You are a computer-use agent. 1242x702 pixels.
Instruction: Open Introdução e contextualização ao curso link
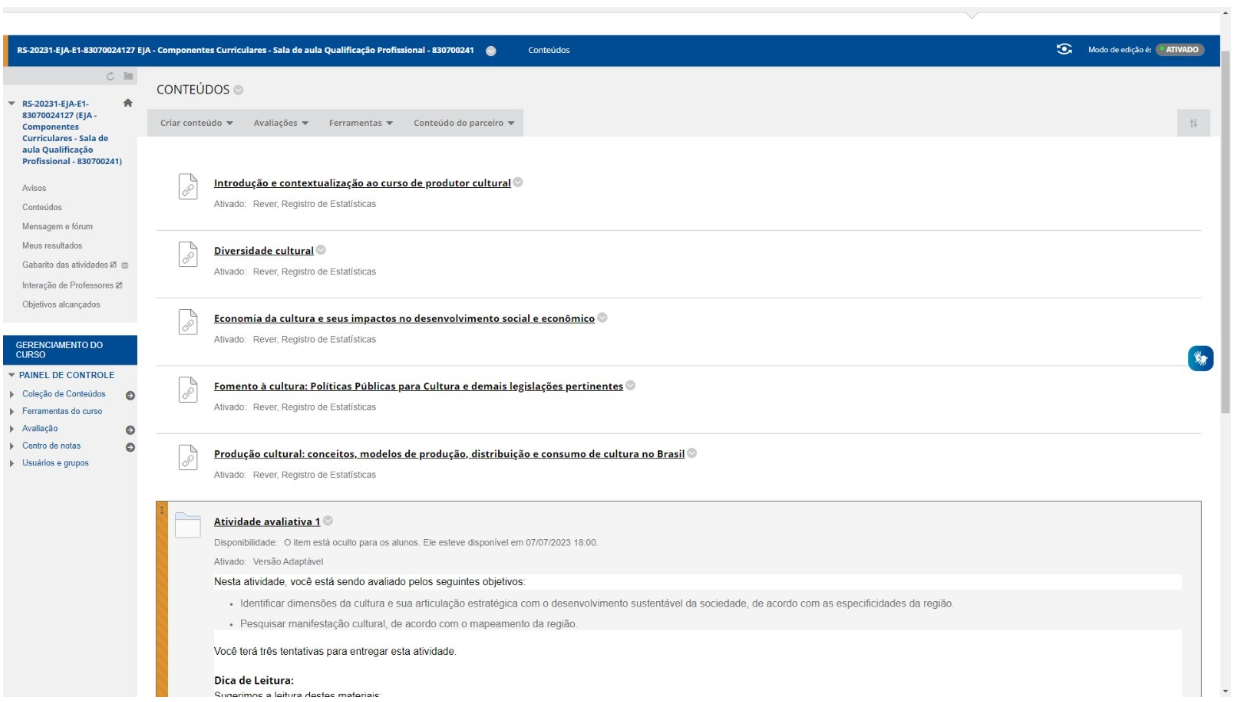click(x=362, y=183)
